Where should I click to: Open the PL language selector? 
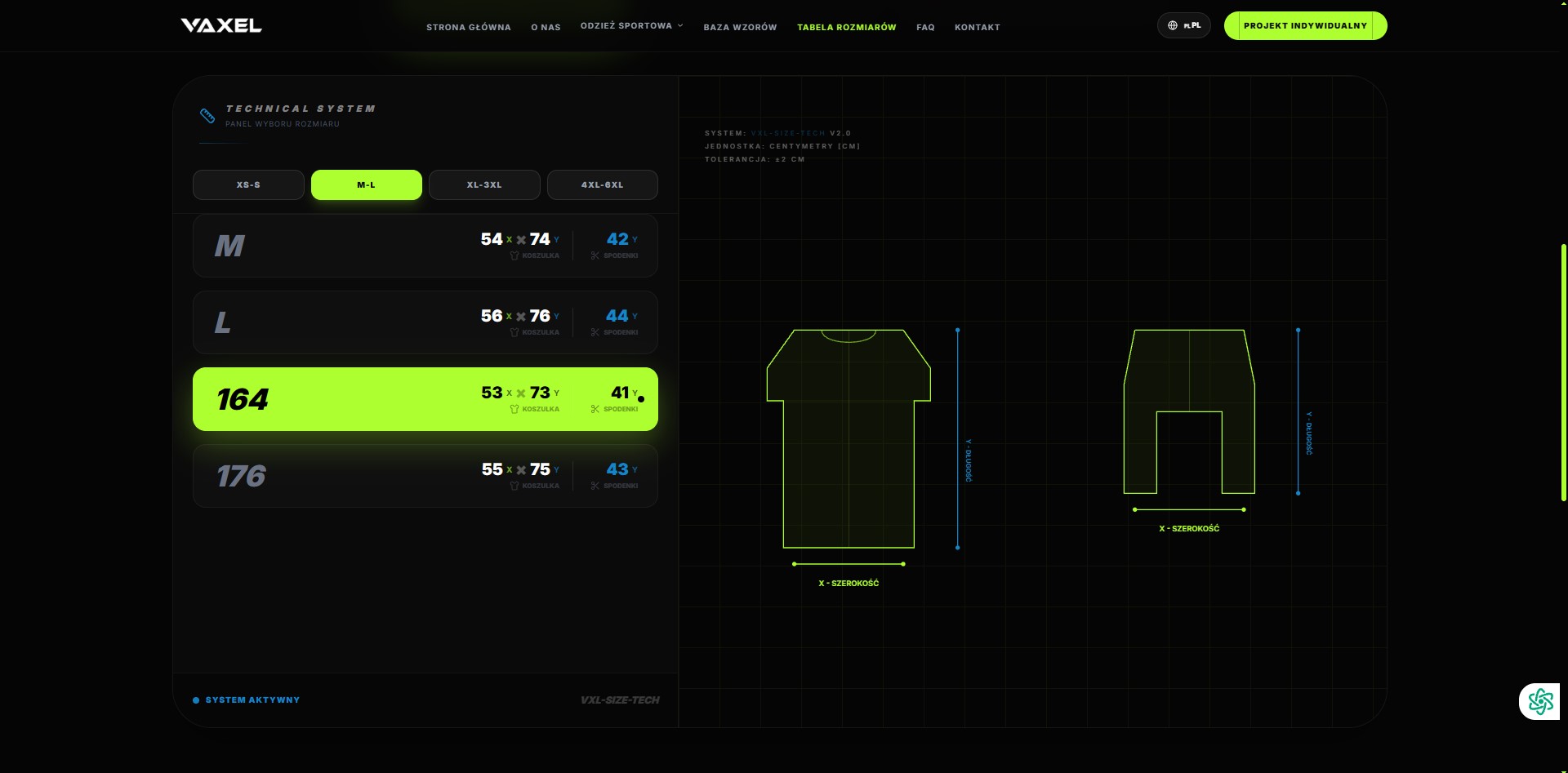[x=1184, y=25]
